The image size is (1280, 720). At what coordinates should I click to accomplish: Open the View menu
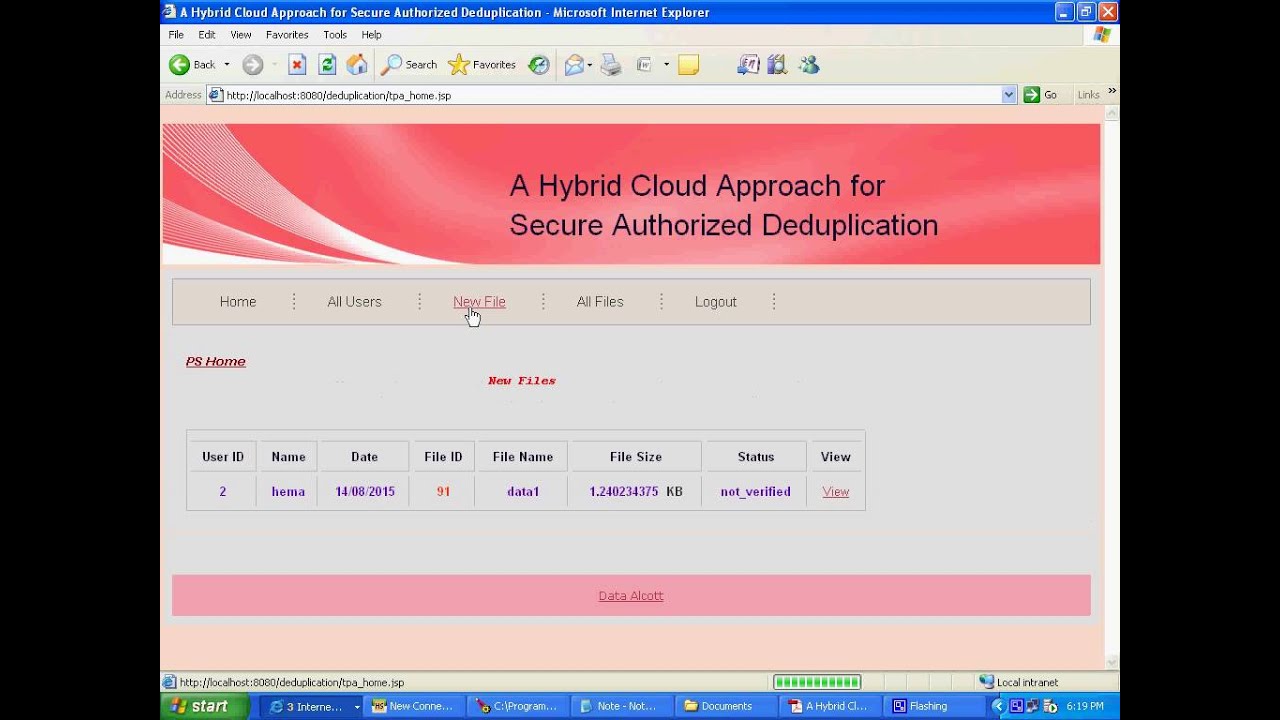point(241,34)
